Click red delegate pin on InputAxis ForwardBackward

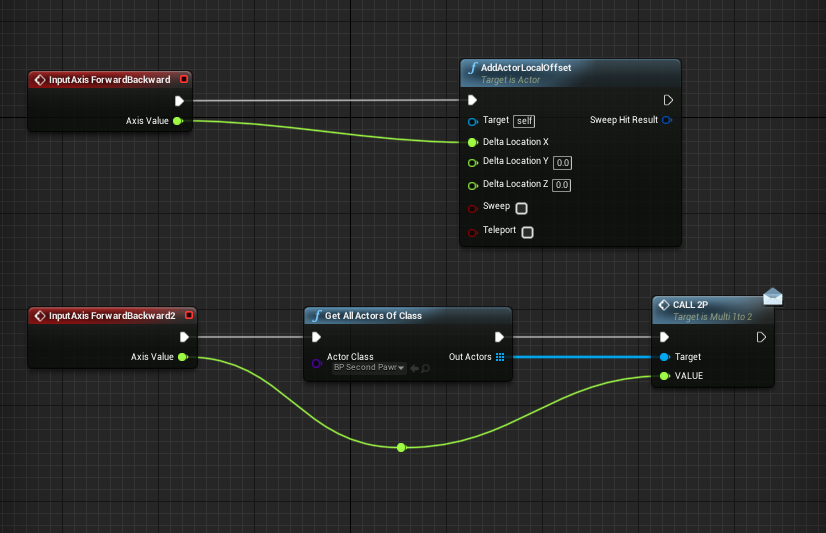(x=183, y=79)
